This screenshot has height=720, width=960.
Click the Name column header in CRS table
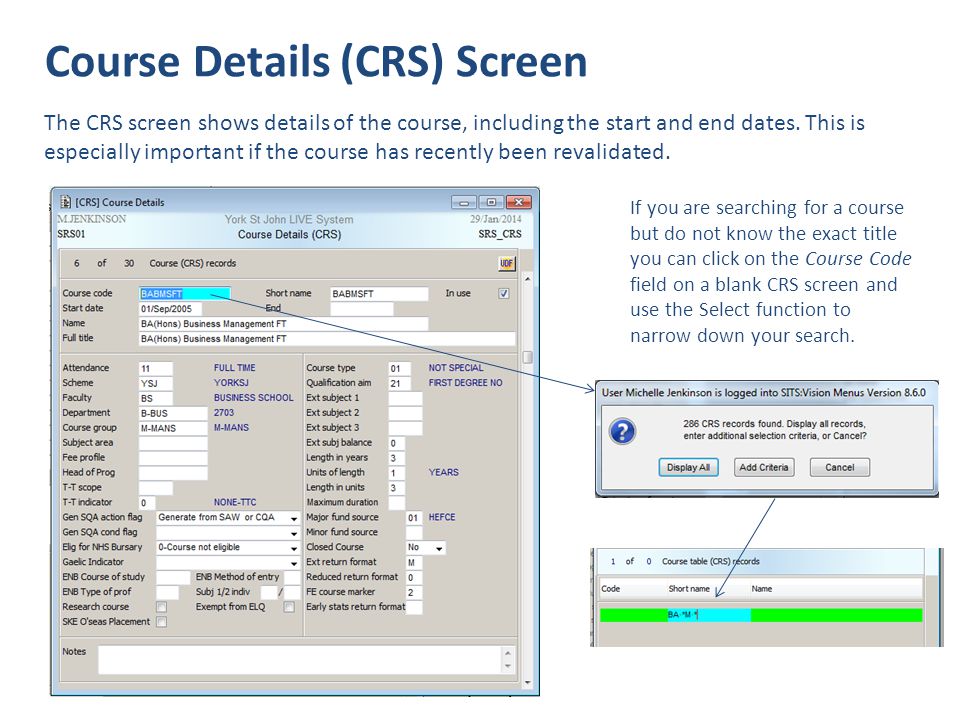[x=762, y=589]
